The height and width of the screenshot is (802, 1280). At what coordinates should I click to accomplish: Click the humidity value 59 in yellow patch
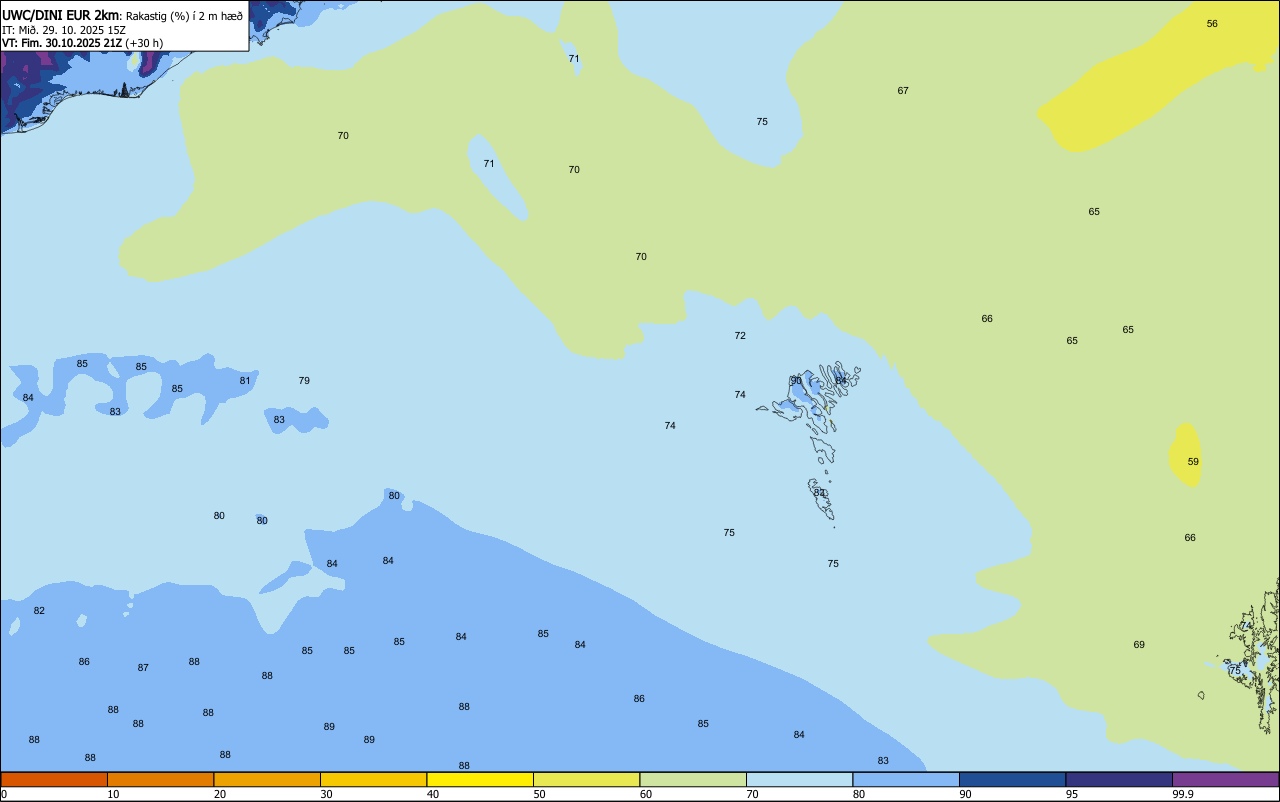point(1193,461)
